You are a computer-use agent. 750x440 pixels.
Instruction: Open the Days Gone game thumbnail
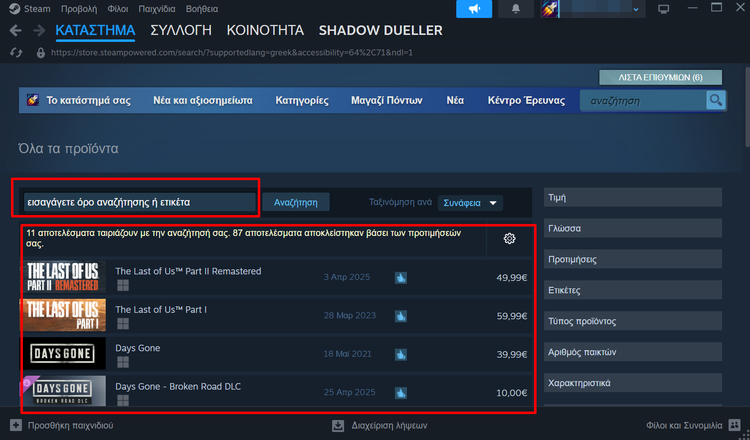(x=63, y=353)
